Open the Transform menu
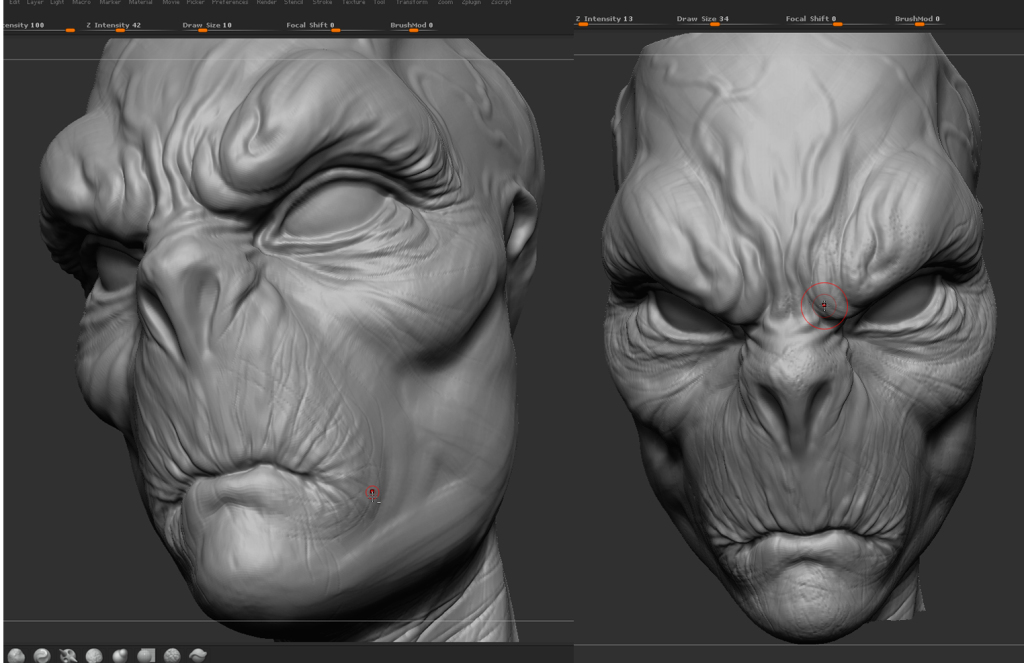Screen dimensions: 1024x663 pos(412,3)
